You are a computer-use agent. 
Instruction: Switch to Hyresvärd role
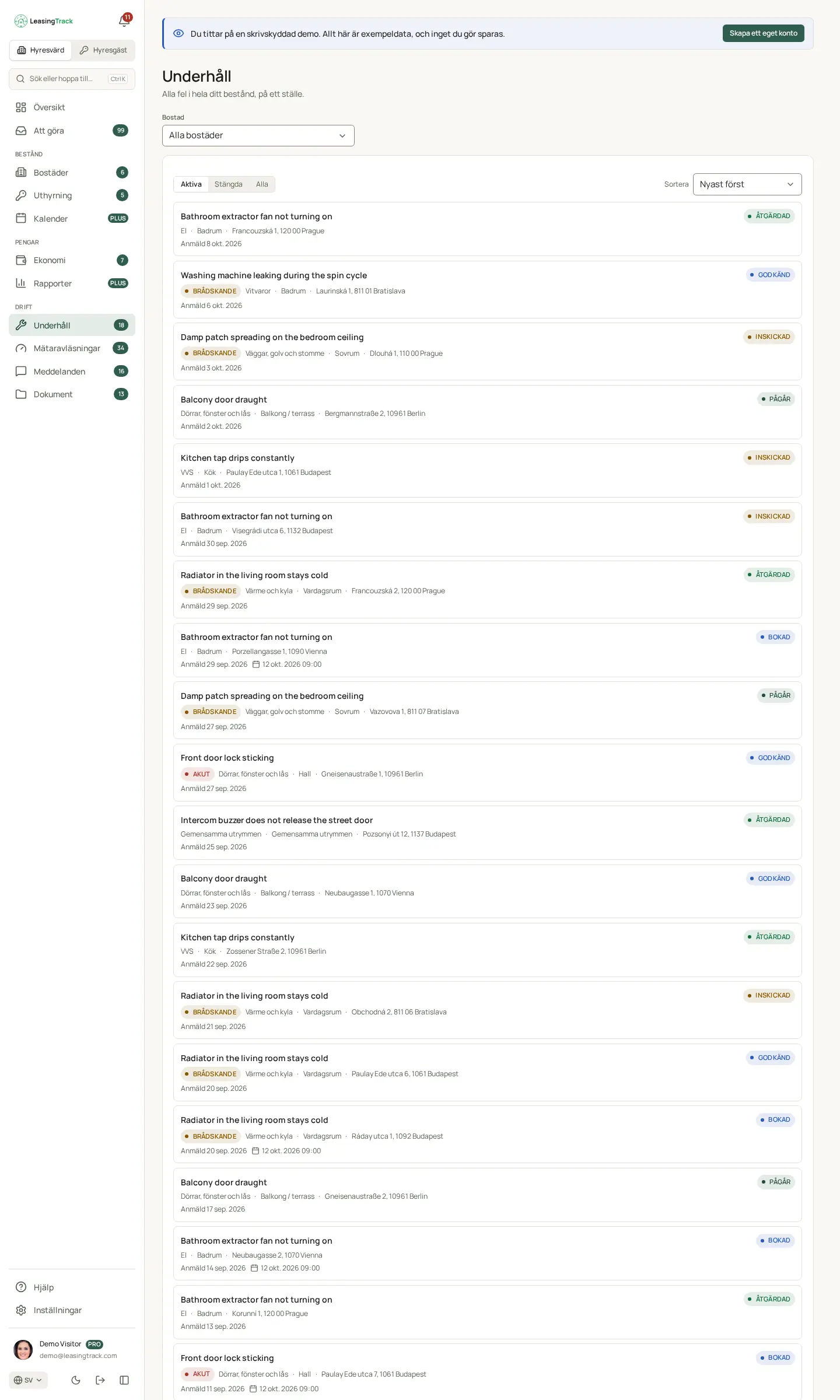(41, 50)
